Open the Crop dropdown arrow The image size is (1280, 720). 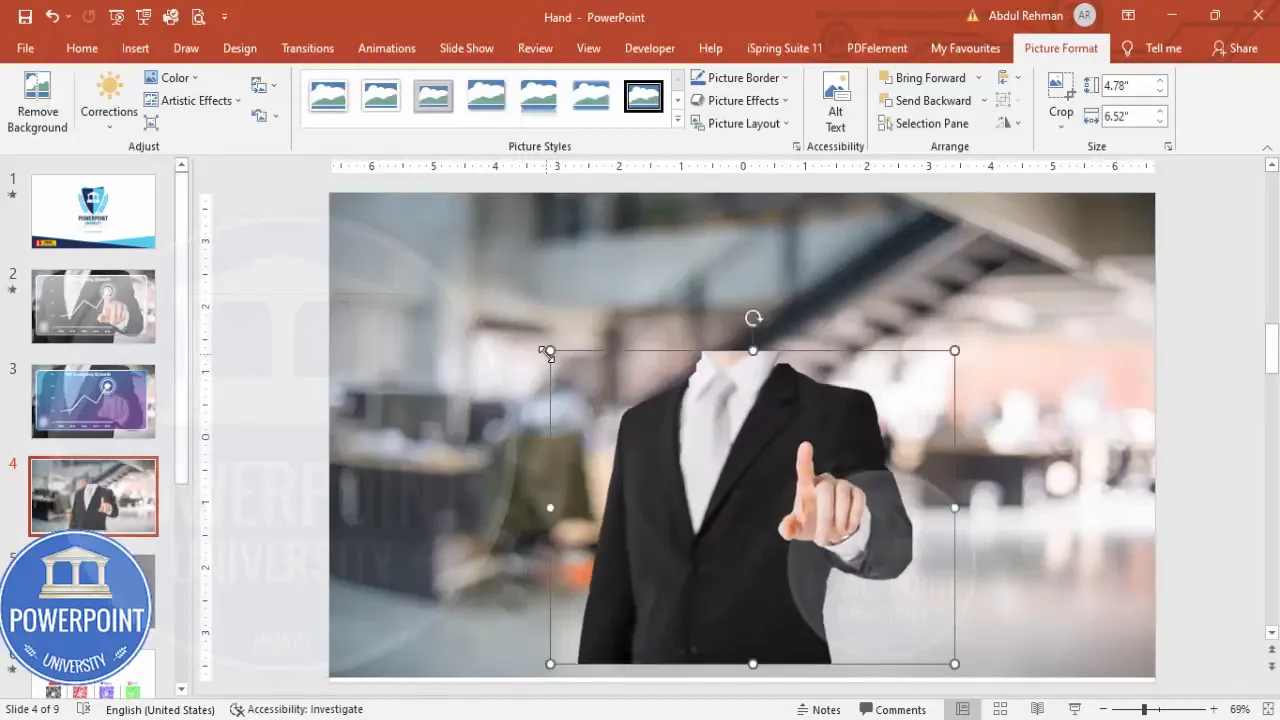tap(1061, 128)
